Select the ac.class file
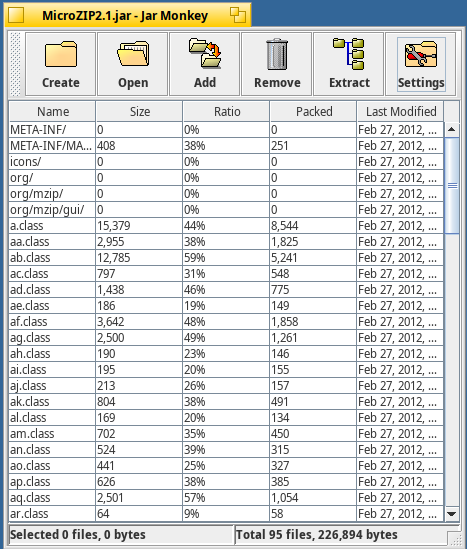This screenshot has height=549, width=467. tap(226, 273)
